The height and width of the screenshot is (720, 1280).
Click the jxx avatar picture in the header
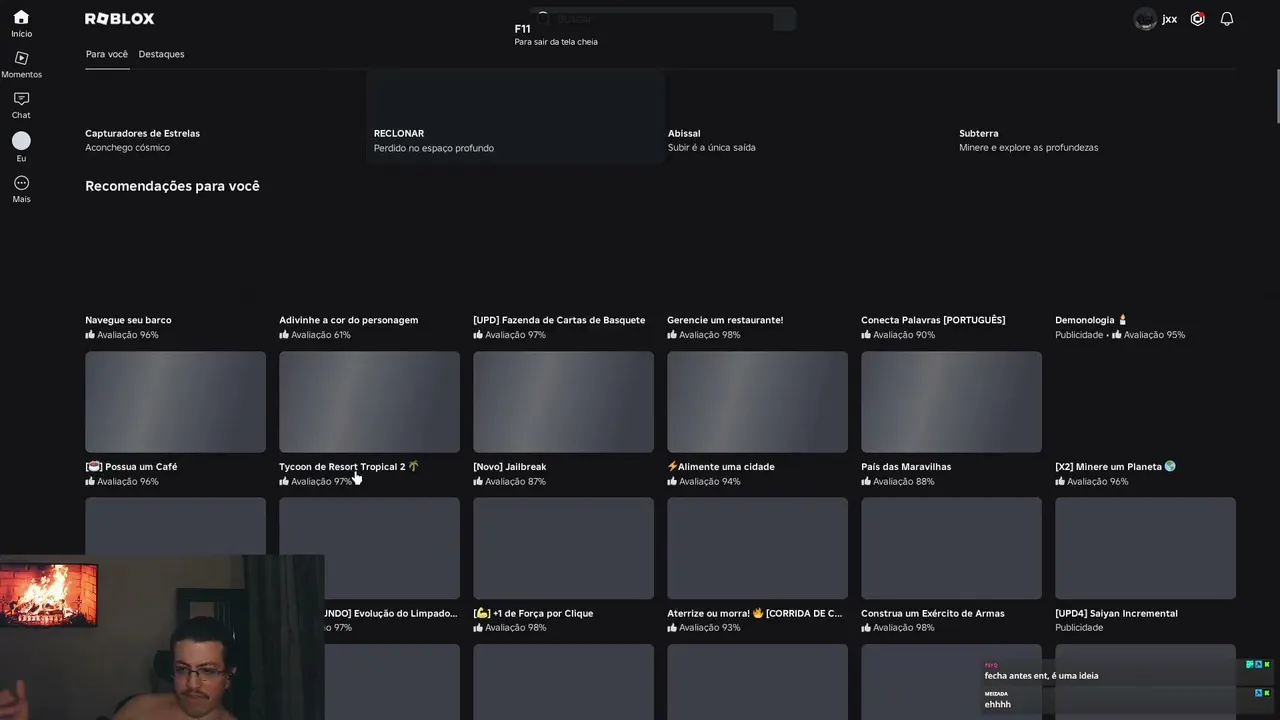coord(1145,19)
